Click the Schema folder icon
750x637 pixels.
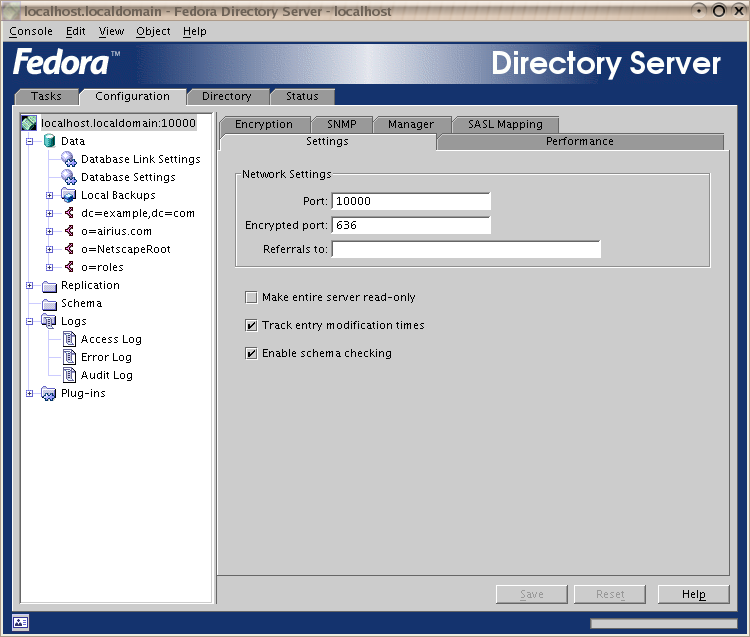49,304
